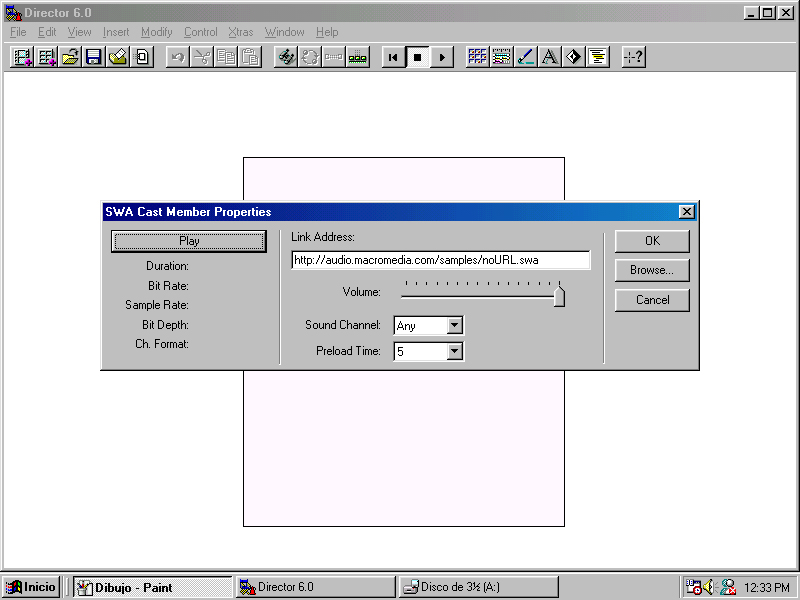Click the Link Address text field
Image resolution: width=800 pixels, height=600 pixels.
pos(441,260)
